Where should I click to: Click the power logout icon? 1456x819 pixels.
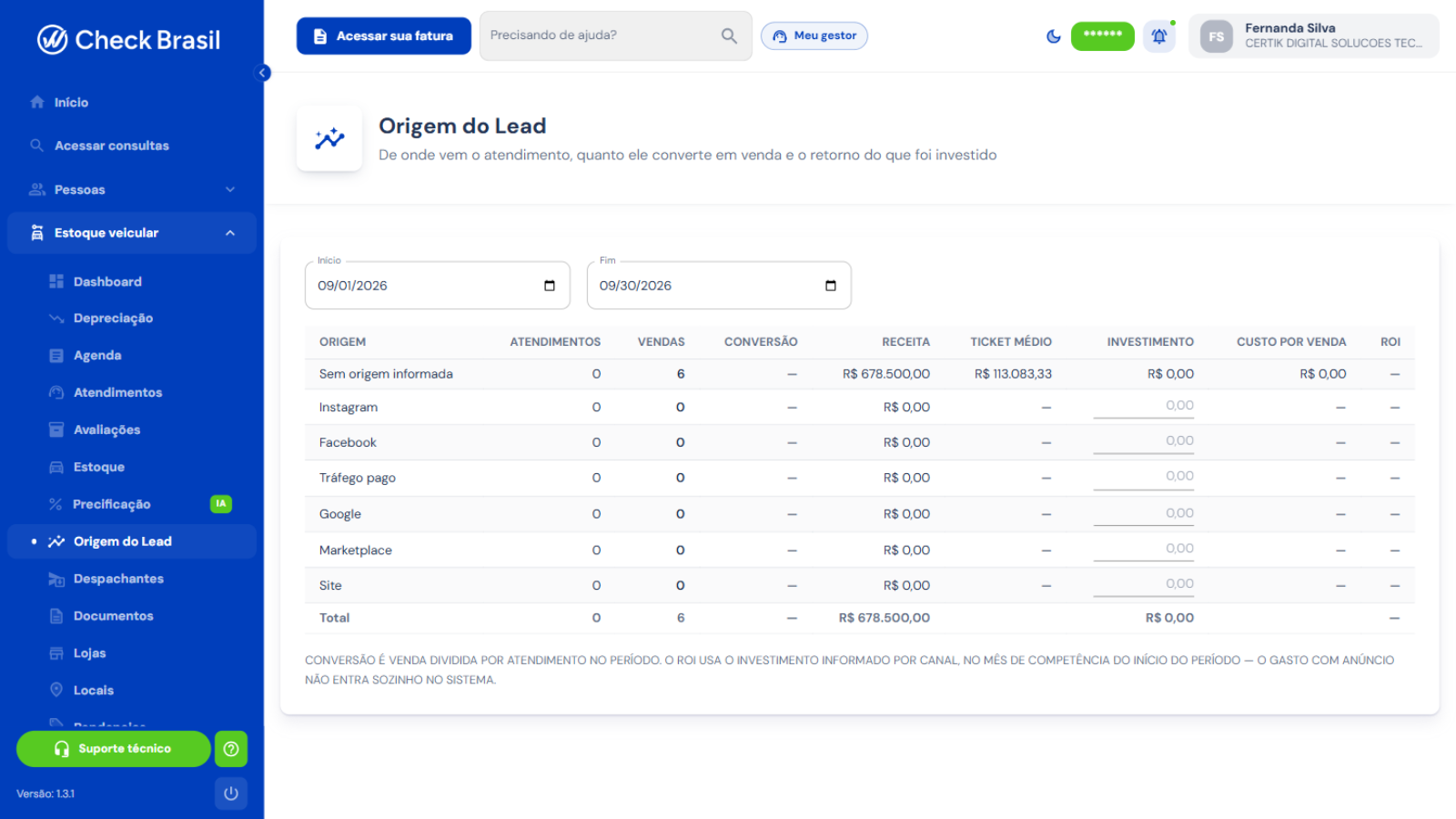tap(231, 794)
